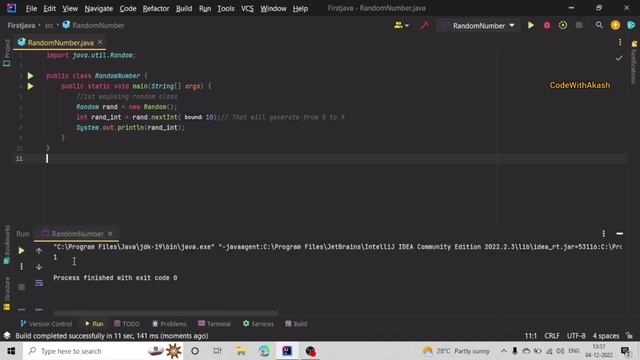Click the gray stop button in top toolbar
Image resolution: width=640 pixels, height=360 pixels.
579,25
